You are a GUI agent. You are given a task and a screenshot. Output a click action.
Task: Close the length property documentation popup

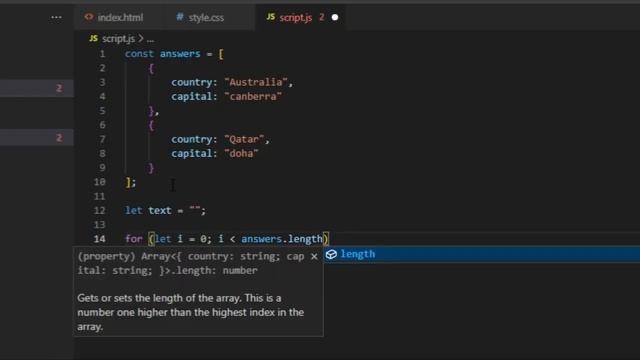click(x=314, y=257)
